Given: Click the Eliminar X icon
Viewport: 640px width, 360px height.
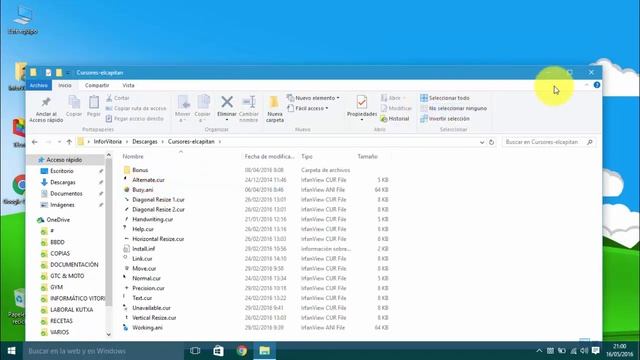Looking at the screenshot, I should coord(227,102).
